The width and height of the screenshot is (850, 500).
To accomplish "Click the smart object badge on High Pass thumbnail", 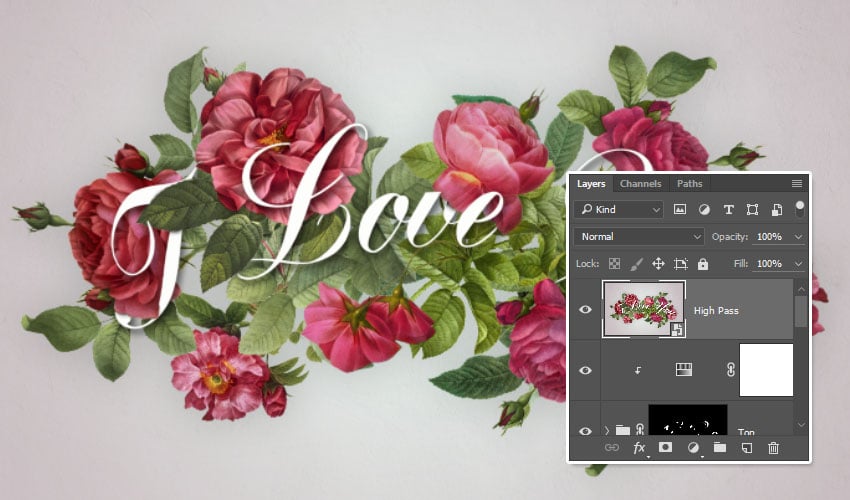I will [677, 329].
